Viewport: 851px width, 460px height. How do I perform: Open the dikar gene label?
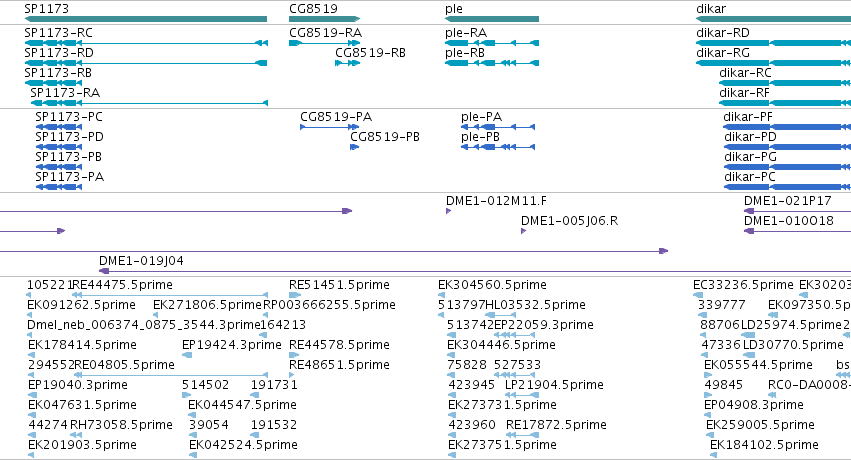pos(711,9)
